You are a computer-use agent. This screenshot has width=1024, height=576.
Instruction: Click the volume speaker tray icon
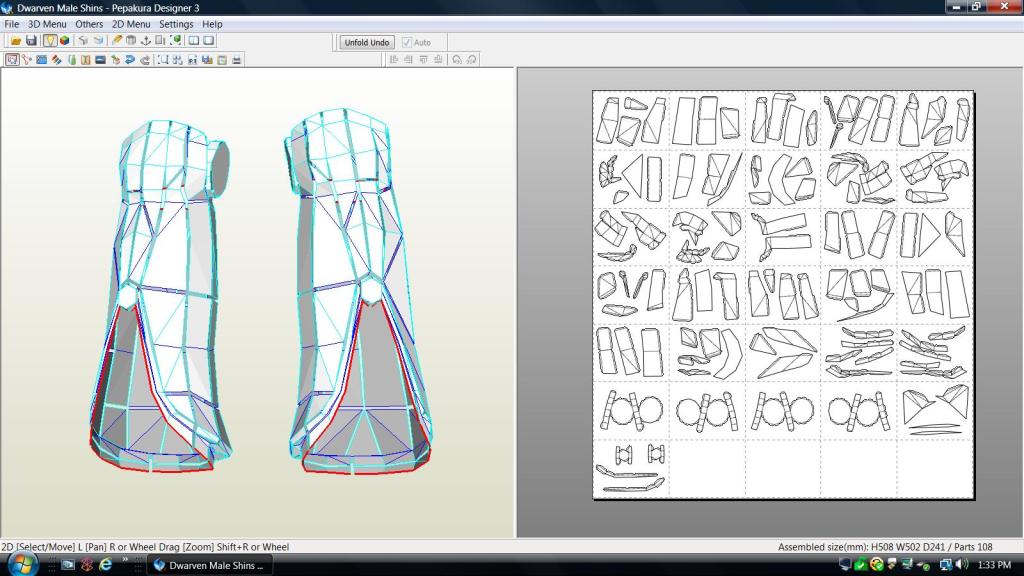click(x=963, y=565)
